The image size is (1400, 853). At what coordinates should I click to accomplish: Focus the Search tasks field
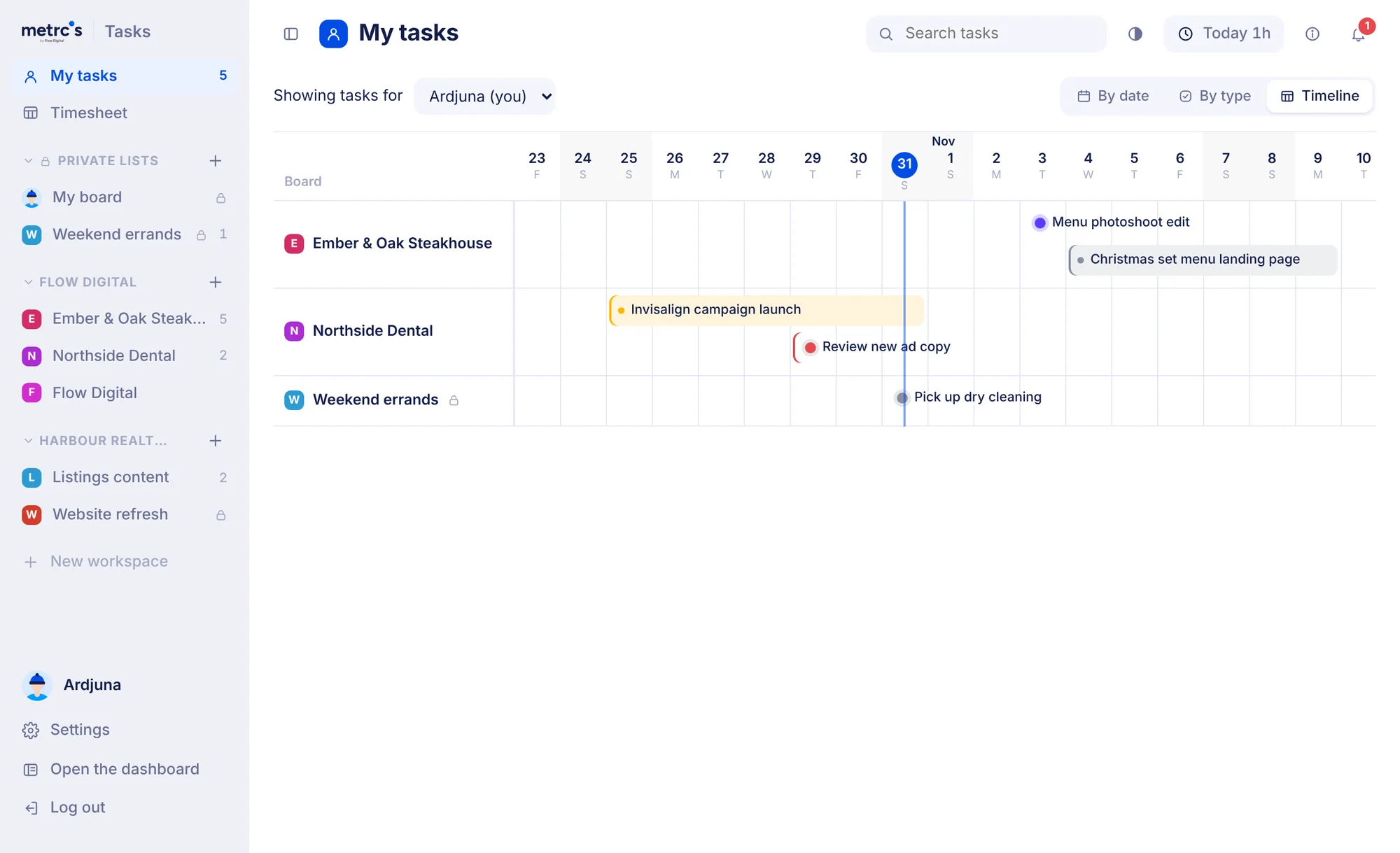point(986,34)
